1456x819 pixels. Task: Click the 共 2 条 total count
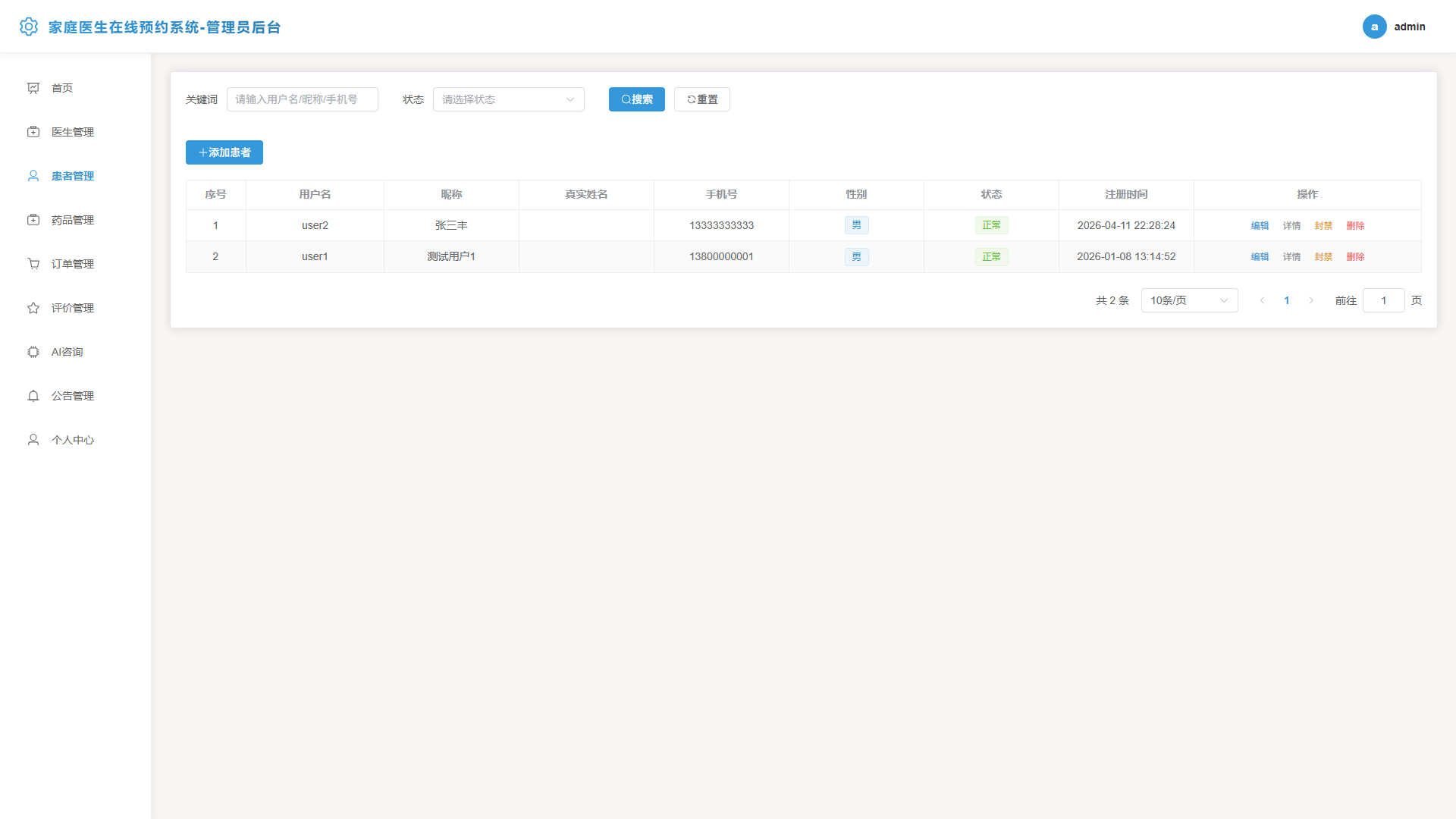pos(1112,300)
